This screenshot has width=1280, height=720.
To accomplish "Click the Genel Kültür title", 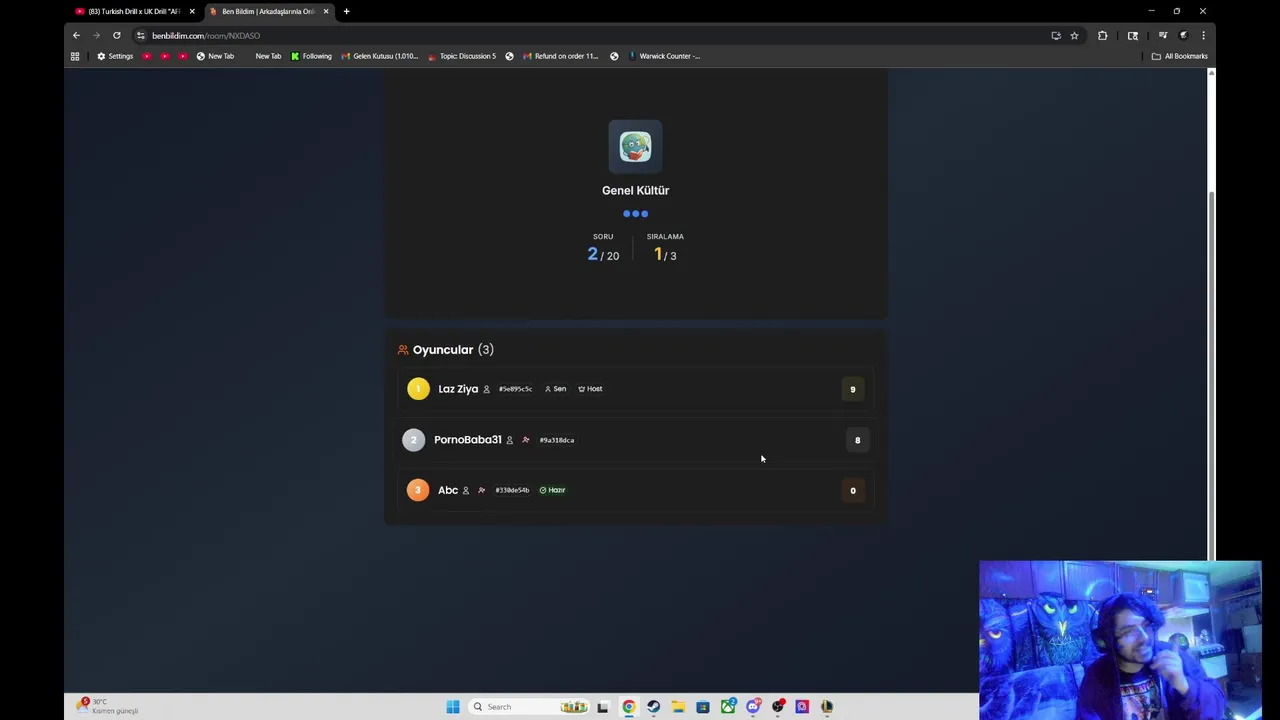I will 635,190.
